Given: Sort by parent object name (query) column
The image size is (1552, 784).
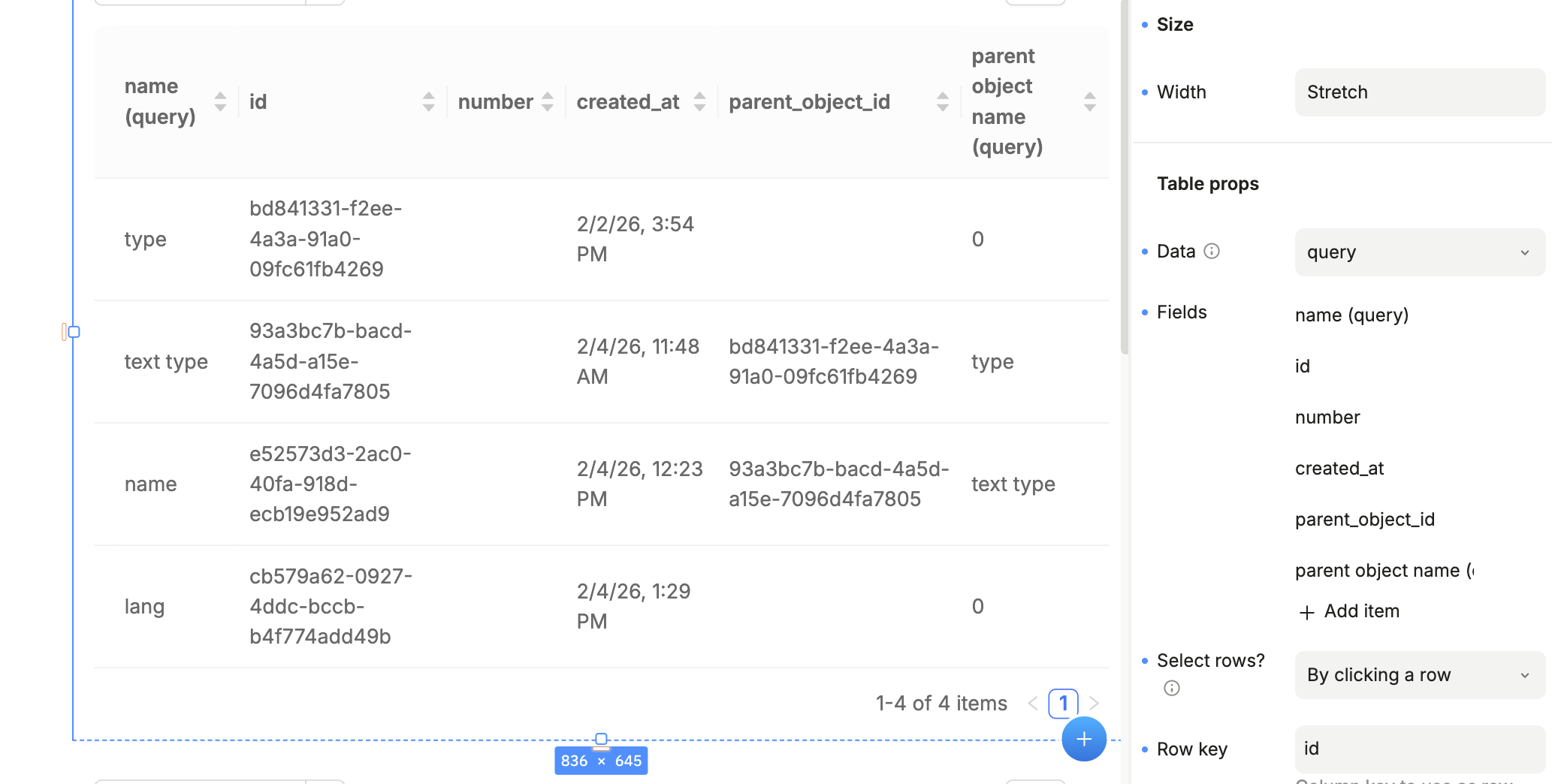Looking at the screenshot, I should (1090, 102).
